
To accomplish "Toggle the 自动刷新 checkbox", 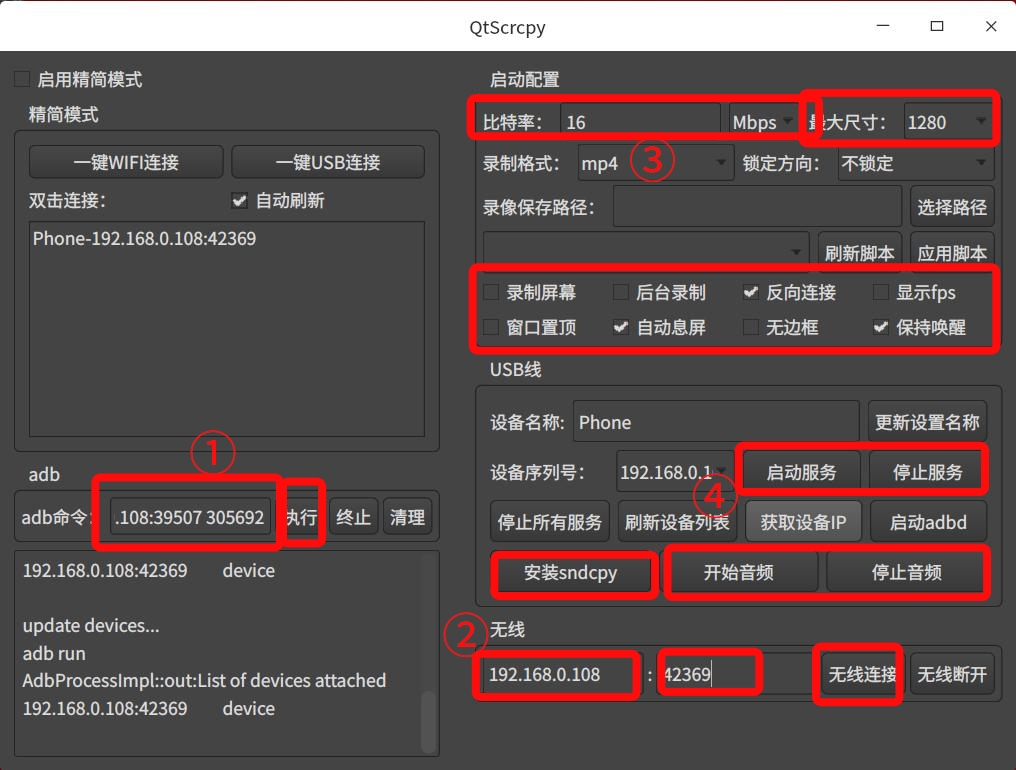I will pyautogui.click(x=239, y=200).
